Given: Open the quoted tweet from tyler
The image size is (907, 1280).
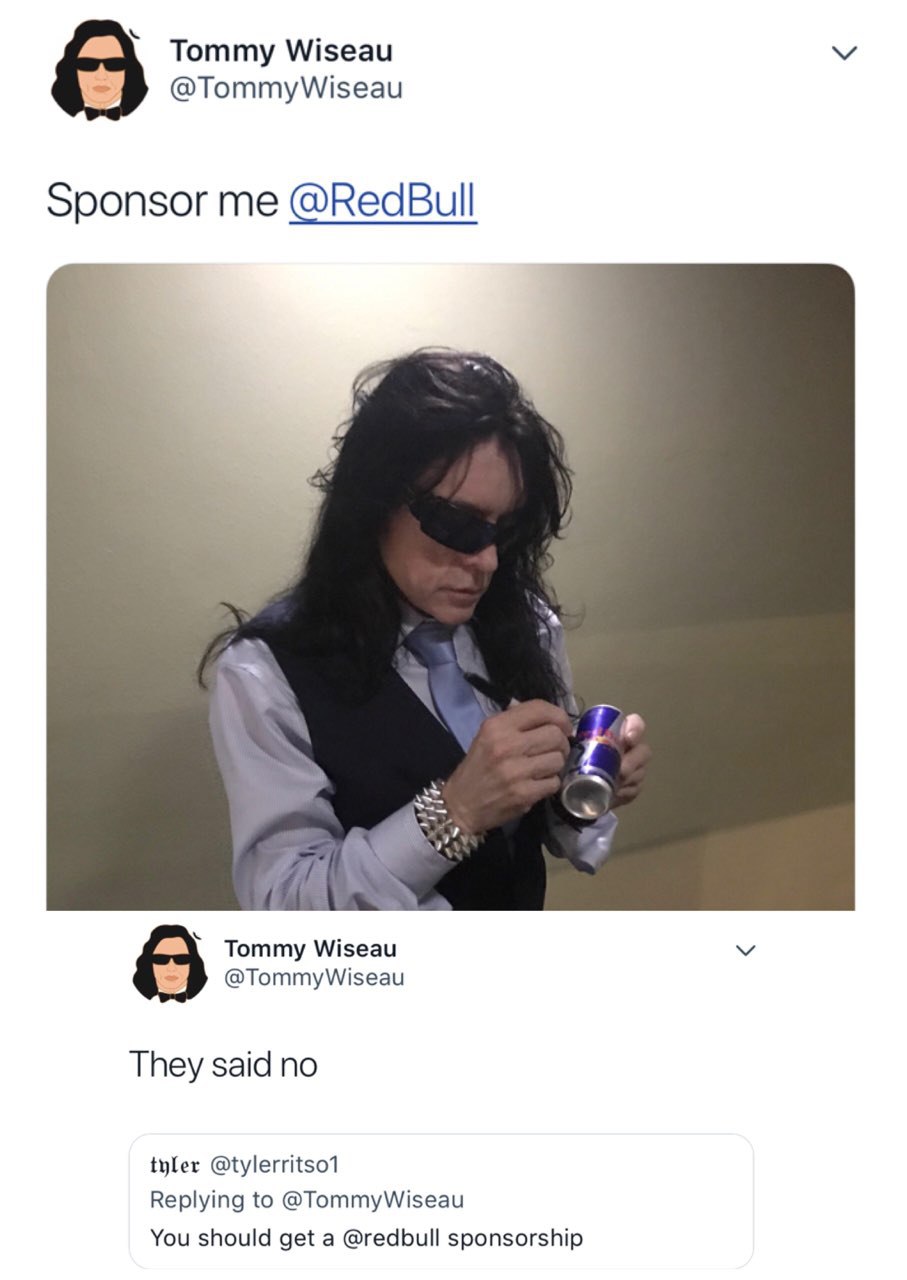Looking at the screenshot, I should pyautogui.click(x=441, y=1201).
